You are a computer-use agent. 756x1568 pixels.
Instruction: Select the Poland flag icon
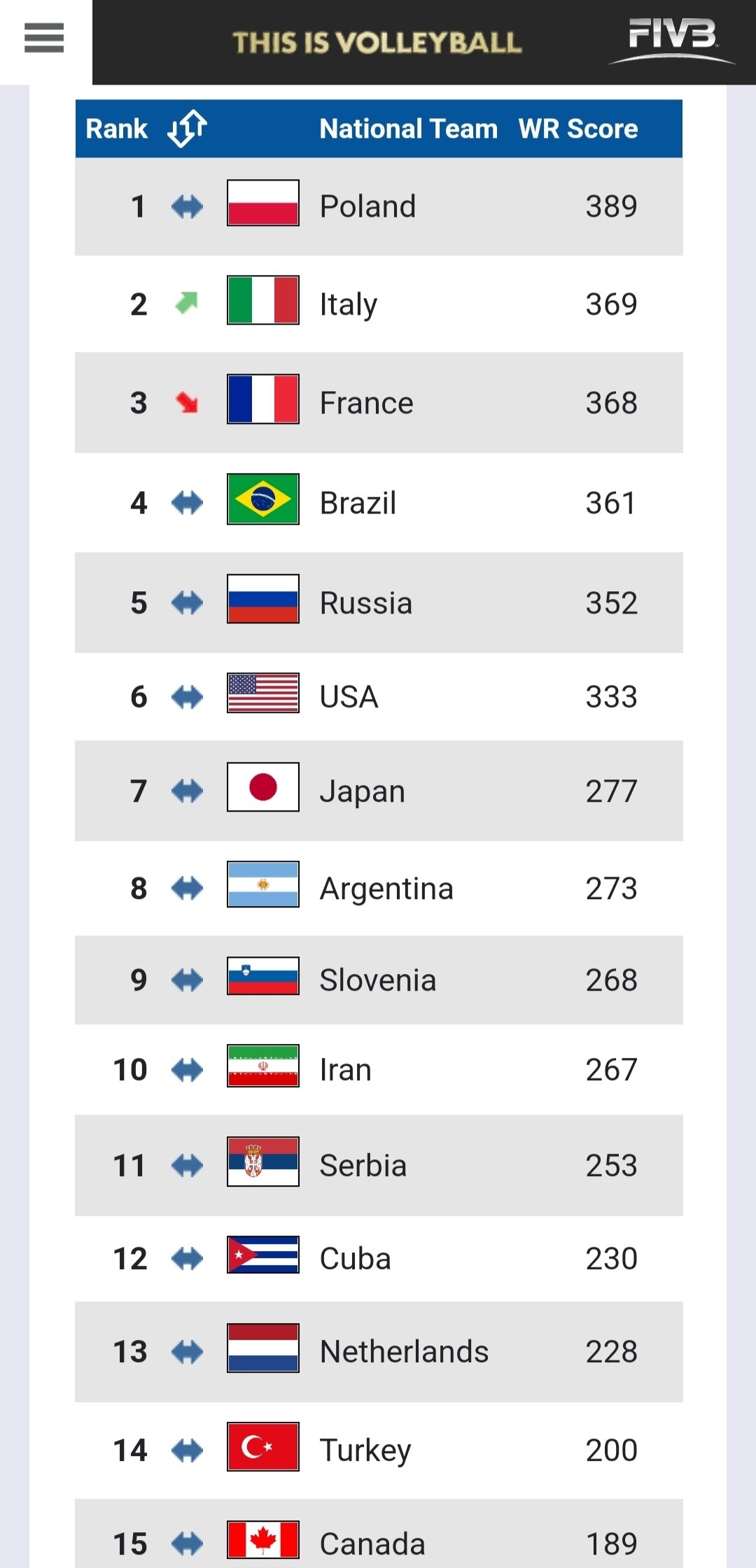click(x=262, y=206)
